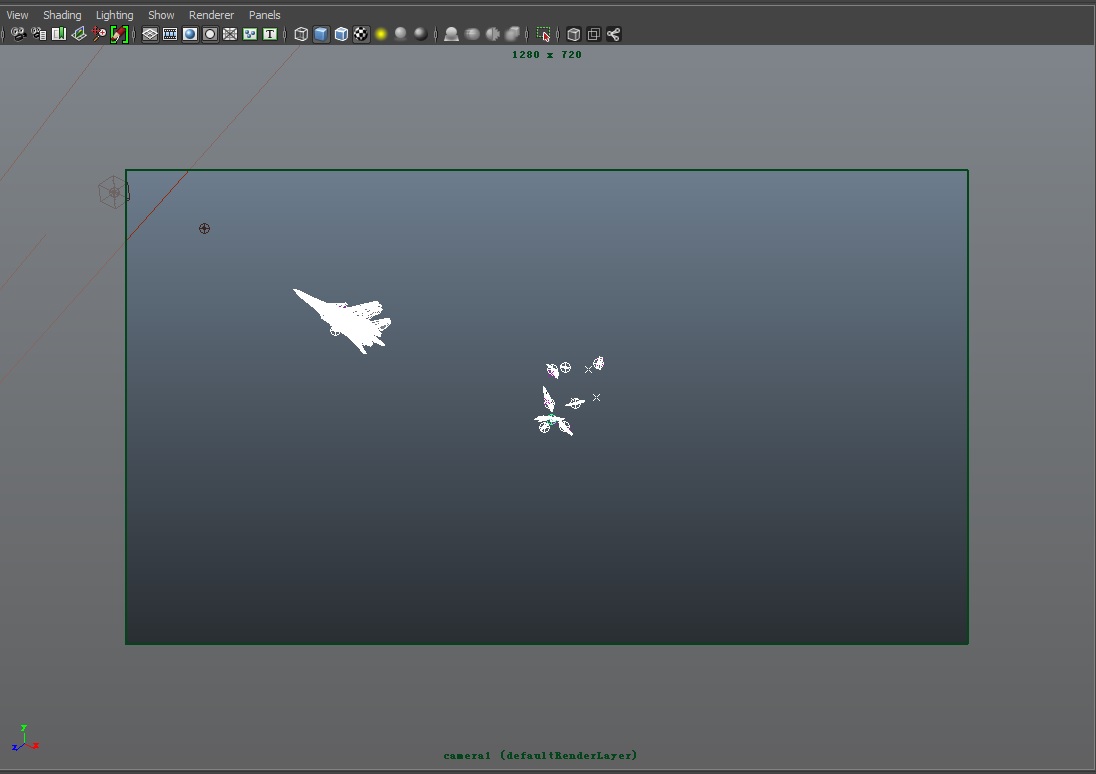Image resolution: width=1096 pixels, height=774 pixels.
Task: Open the Panels menu
Action: pos(264,14)
